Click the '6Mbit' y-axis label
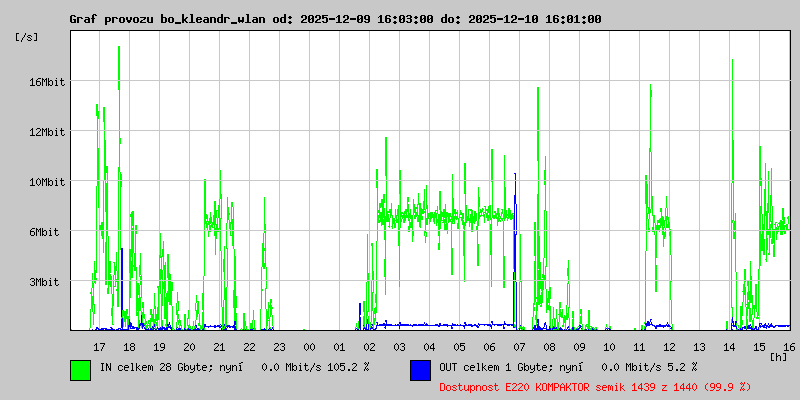Image resolution: width=800 pixels, height=400 pixels. pos(46,232)
